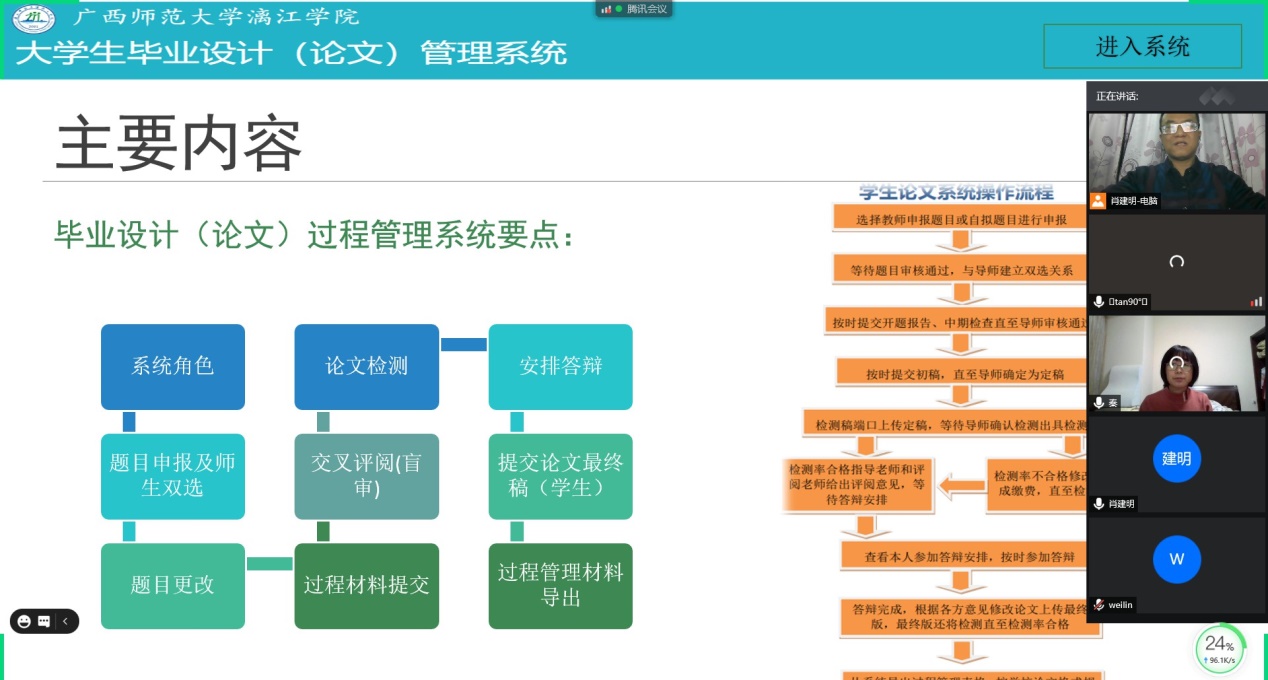
Task: Click the network speed 24% indicator
Action: coord(1220,648)
